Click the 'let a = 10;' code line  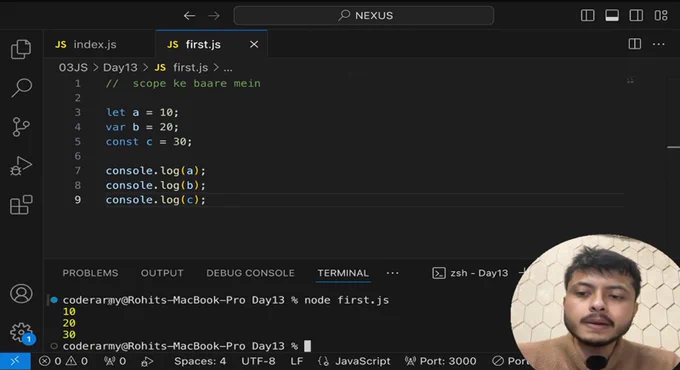click(142, 112)
